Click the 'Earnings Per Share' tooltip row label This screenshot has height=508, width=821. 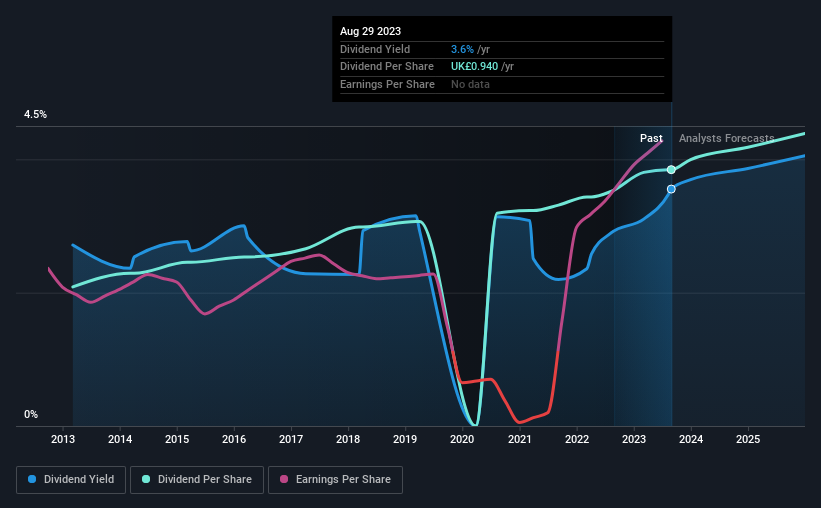387,84
